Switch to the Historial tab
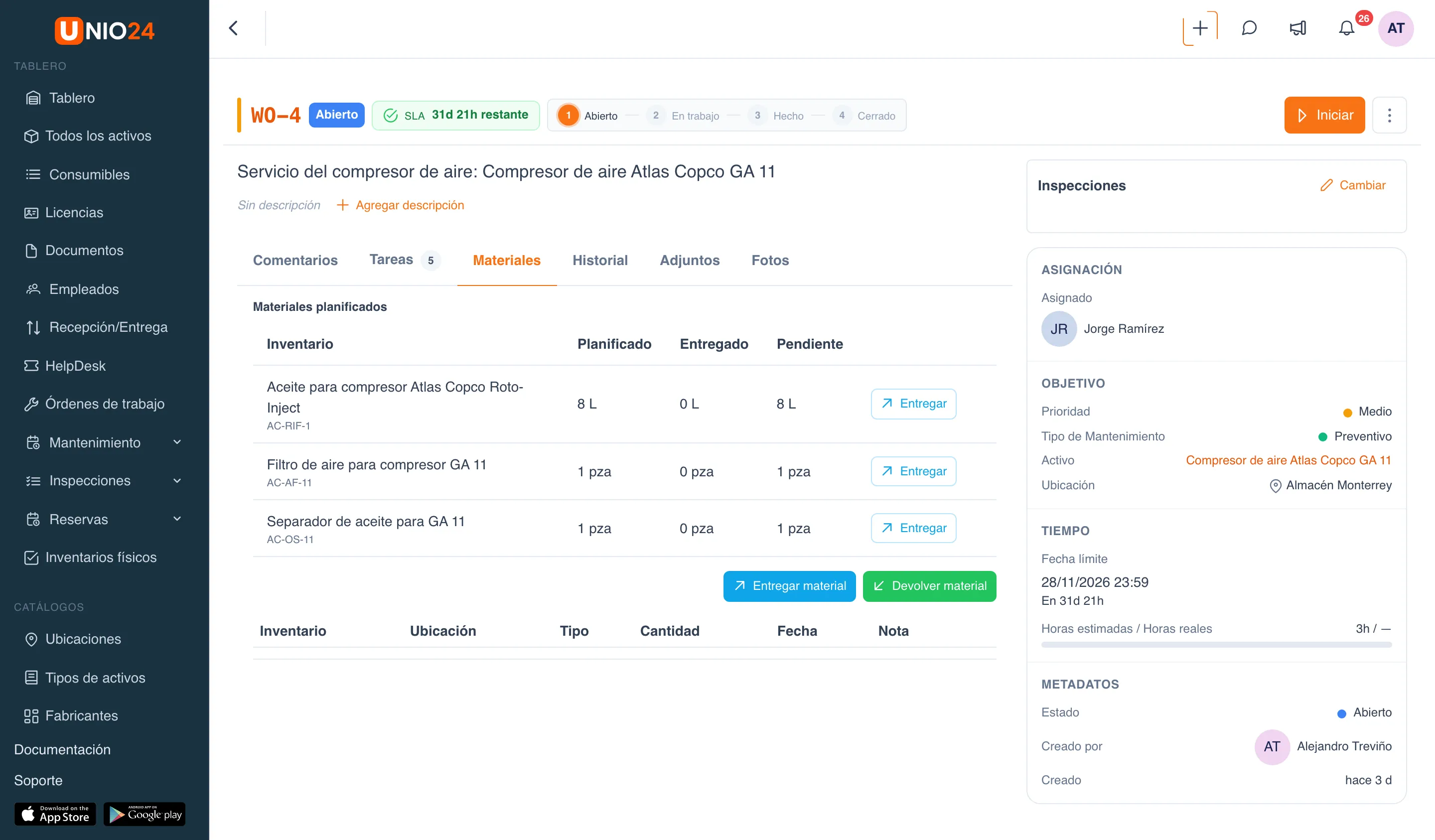This screenshot has height=840, width=1435. (x=599, y=260)
